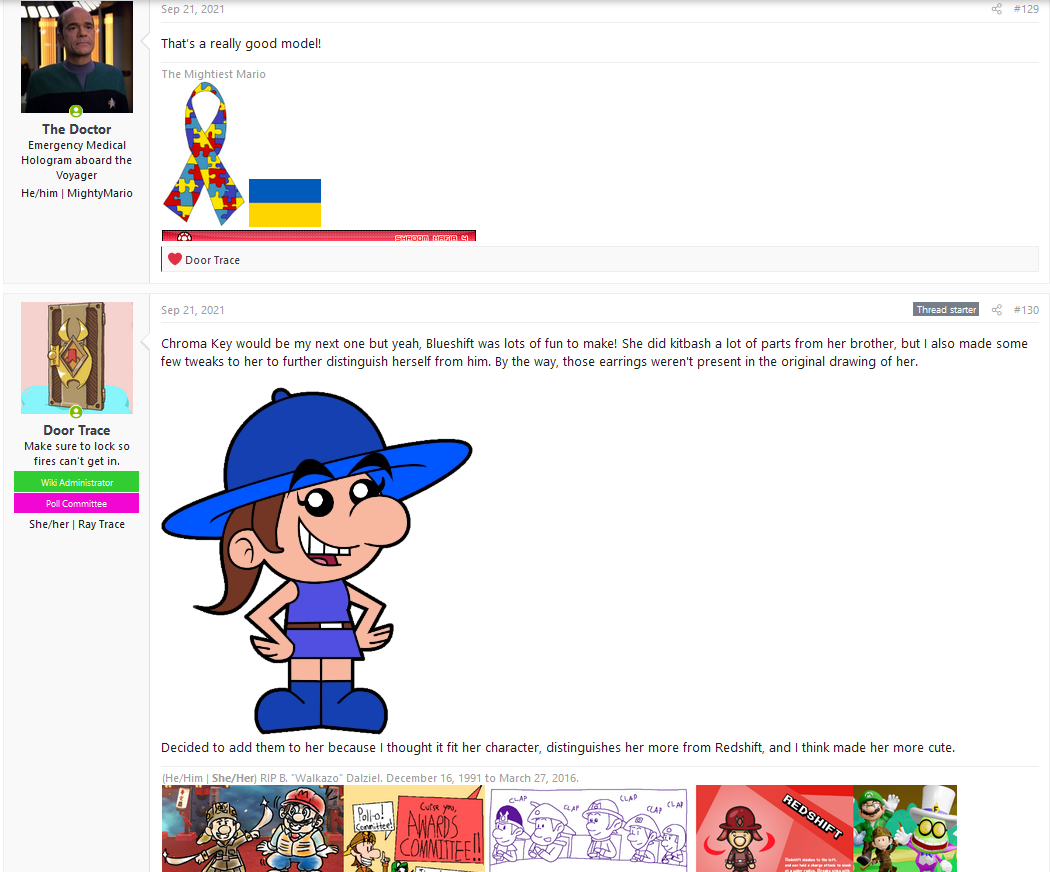Click the Sep 21, 2021 date on post #129
The height and width of the screenshot is (872, 1050).
(193, 9)
